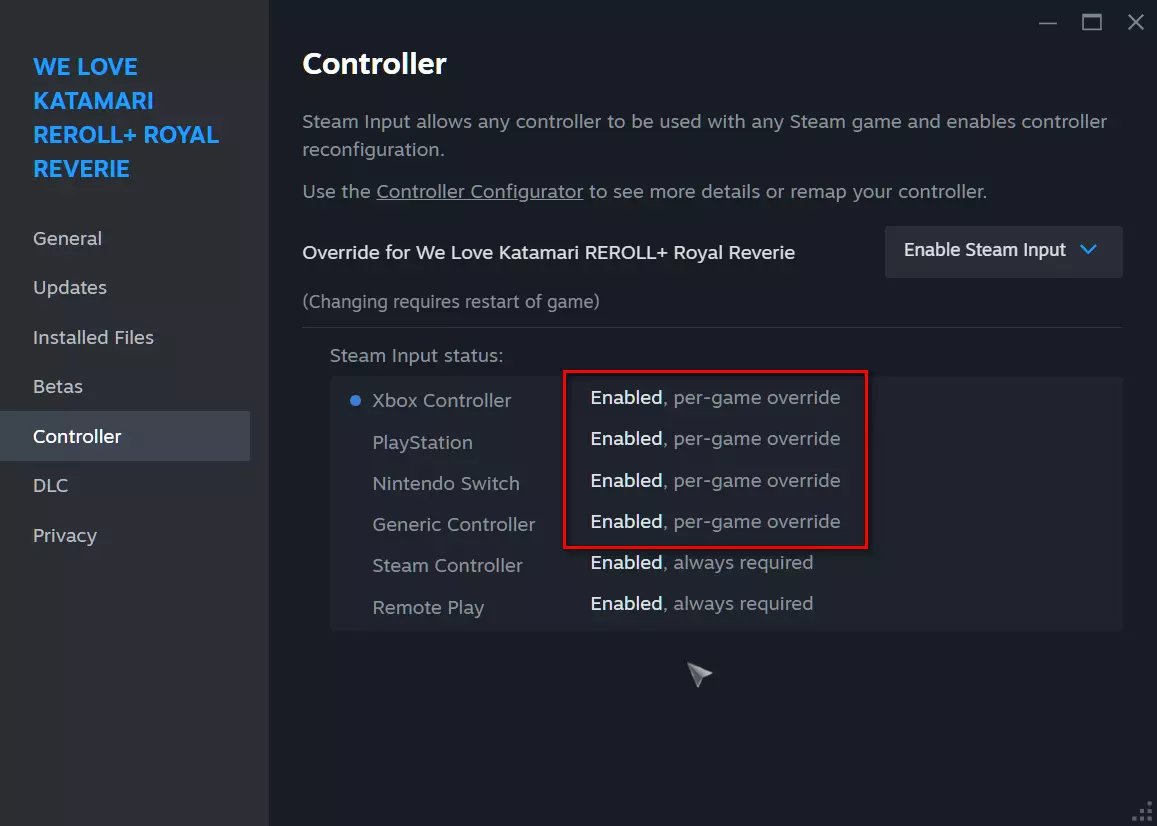Open the Enable Steam Input override dropdown
Viewport: 1157px width, 826px height.
coord(1003,251)
